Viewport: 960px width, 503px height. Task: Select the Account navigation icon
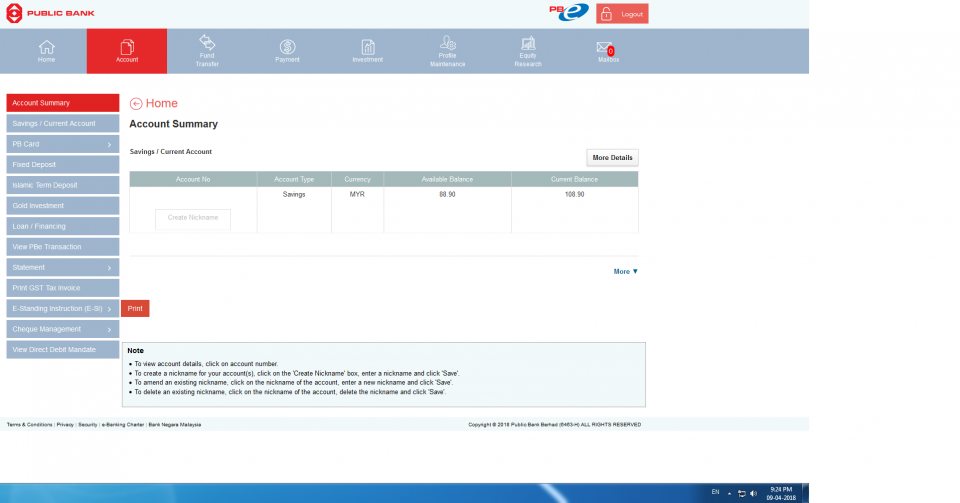click(127, 51)
